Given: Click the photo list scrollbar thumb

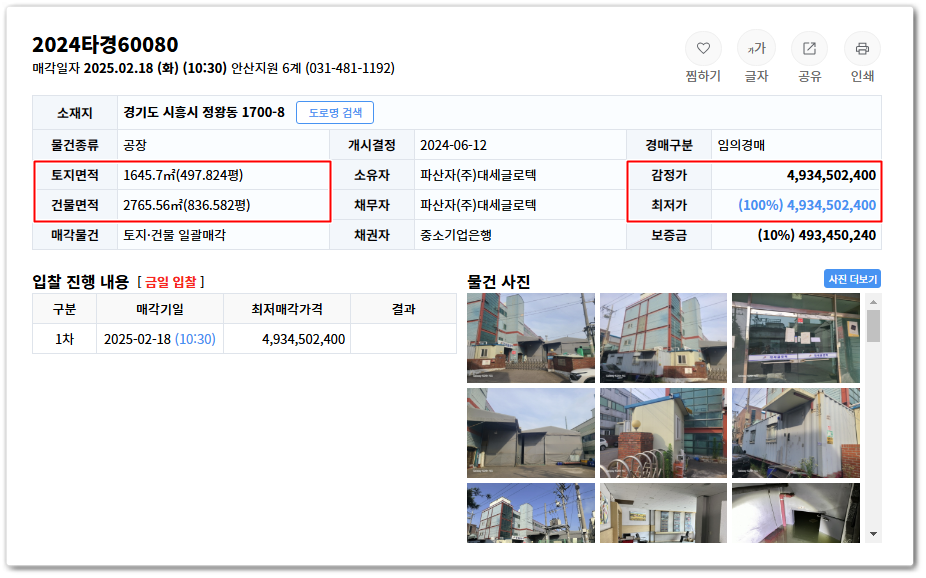Looking at the screenshot, I should tap(873, 326).
